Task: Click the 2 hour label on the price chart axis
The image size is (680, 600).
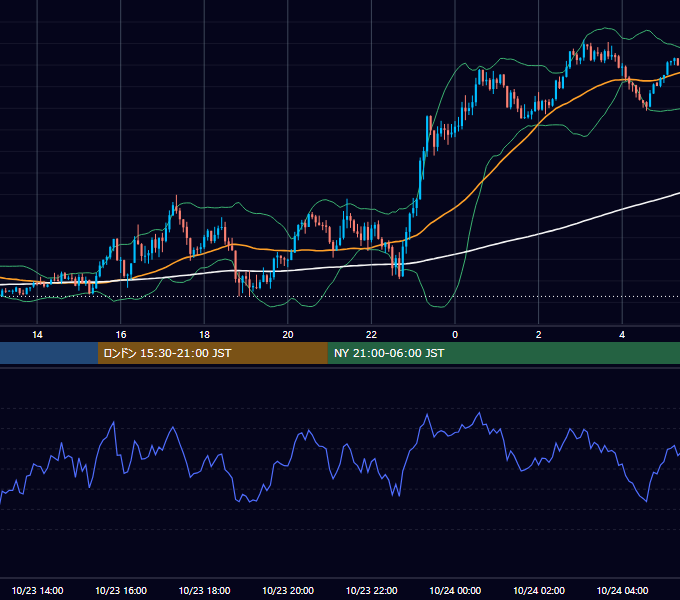Action: pyautogui.click(x=539, y=335)
